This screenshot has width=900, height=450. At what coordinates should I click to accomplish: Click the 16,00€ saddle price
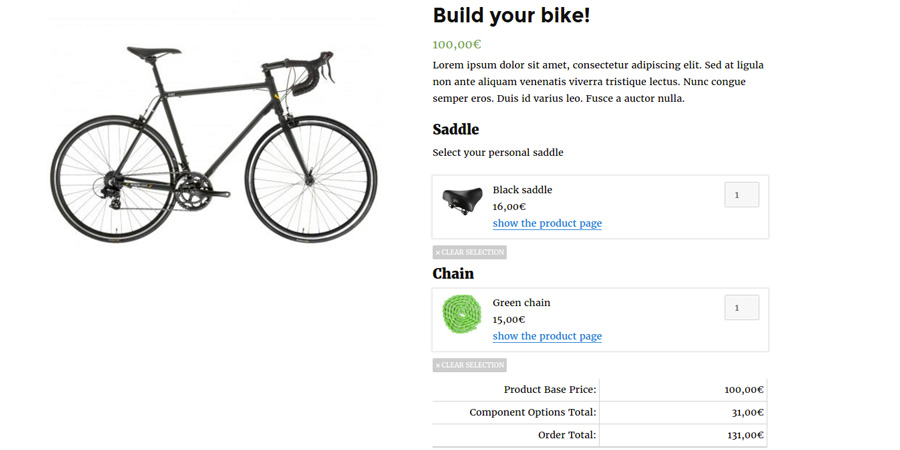pyautogui.click(x=509, y=207)
